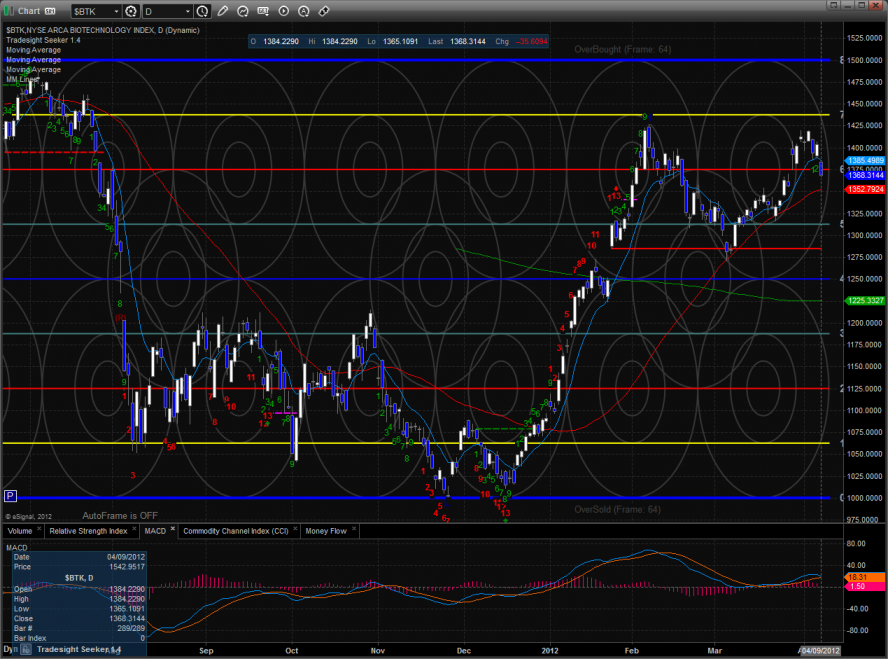Viewport: 888px width, 659px height.
Task: Close the Money Flow tab
Action: [x=351, y=529]
